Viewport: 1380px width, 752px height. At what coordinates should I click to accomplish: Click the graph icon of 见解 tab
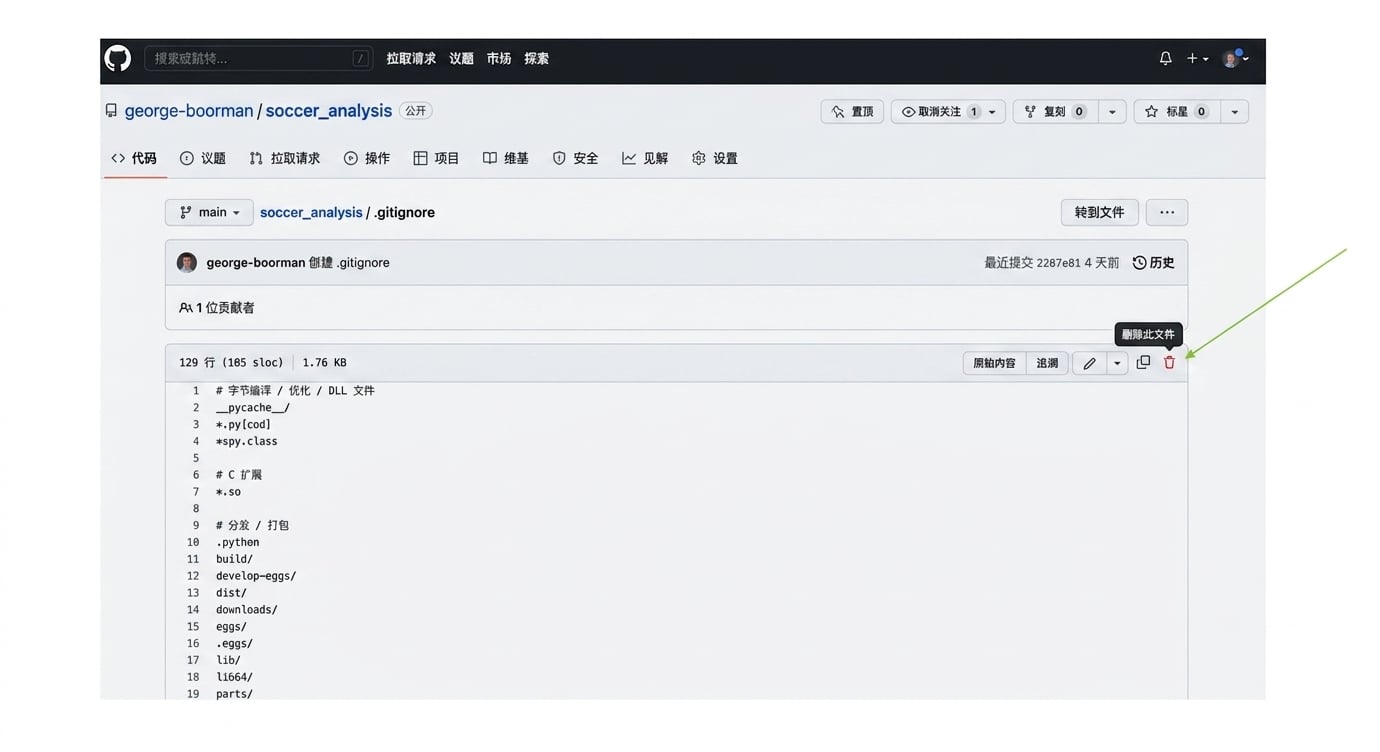pos(629,158)
